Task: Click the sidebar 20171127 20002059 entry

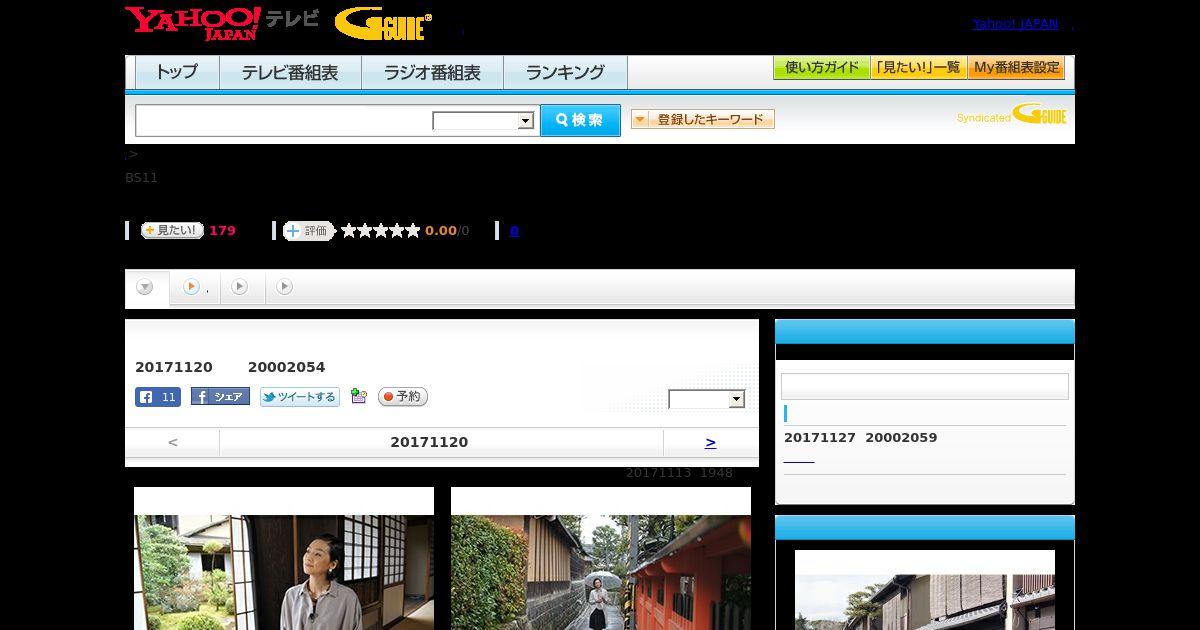Action: tap(860, 438)
